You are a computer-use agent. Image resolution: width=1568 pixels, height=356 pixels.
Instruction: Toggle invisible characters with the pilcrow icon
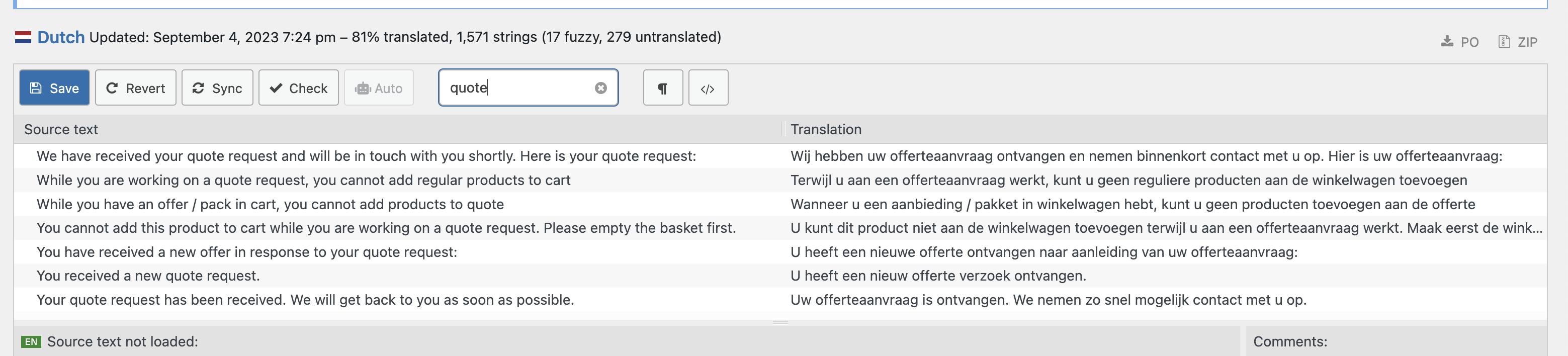[x=663, y=88]
